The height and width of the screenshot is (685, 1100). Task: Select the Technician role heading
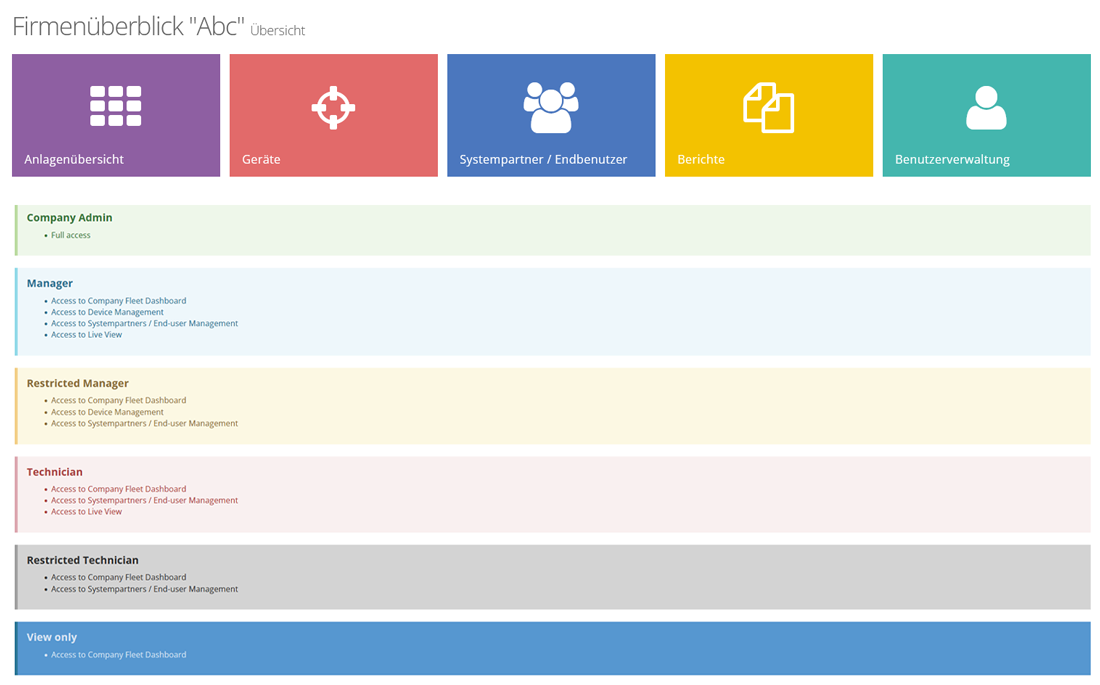click(55, 472)
